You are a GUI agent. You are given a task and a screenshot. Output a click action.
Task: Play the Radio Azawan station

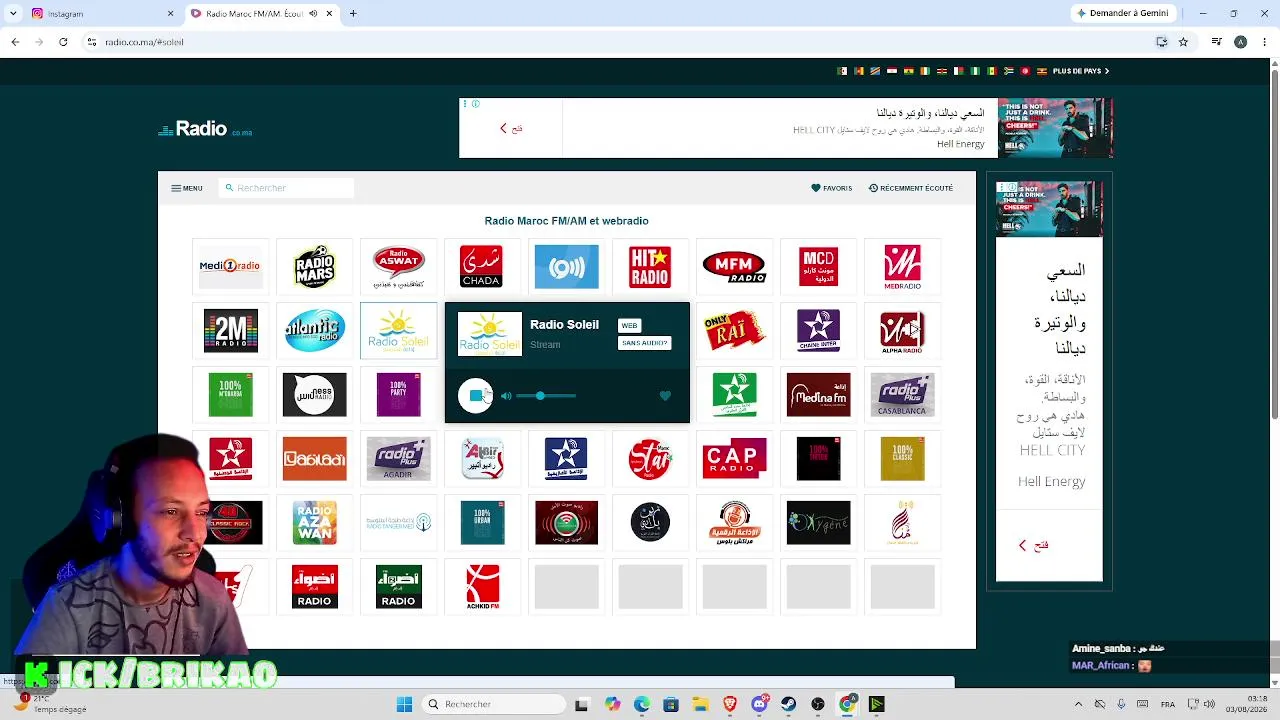(x=314, y=523)
